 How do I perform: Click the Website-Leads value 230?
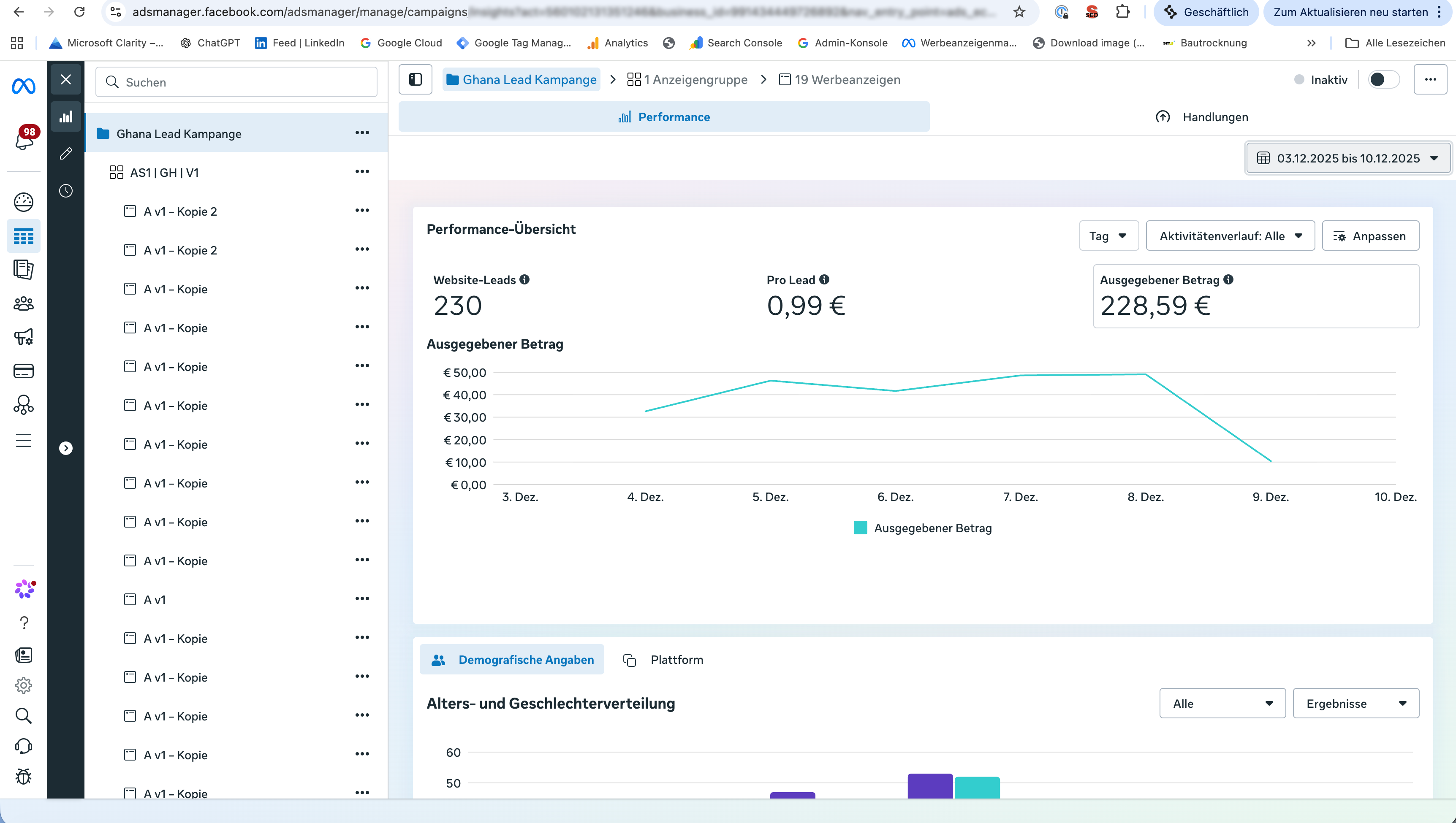point(457,306)
